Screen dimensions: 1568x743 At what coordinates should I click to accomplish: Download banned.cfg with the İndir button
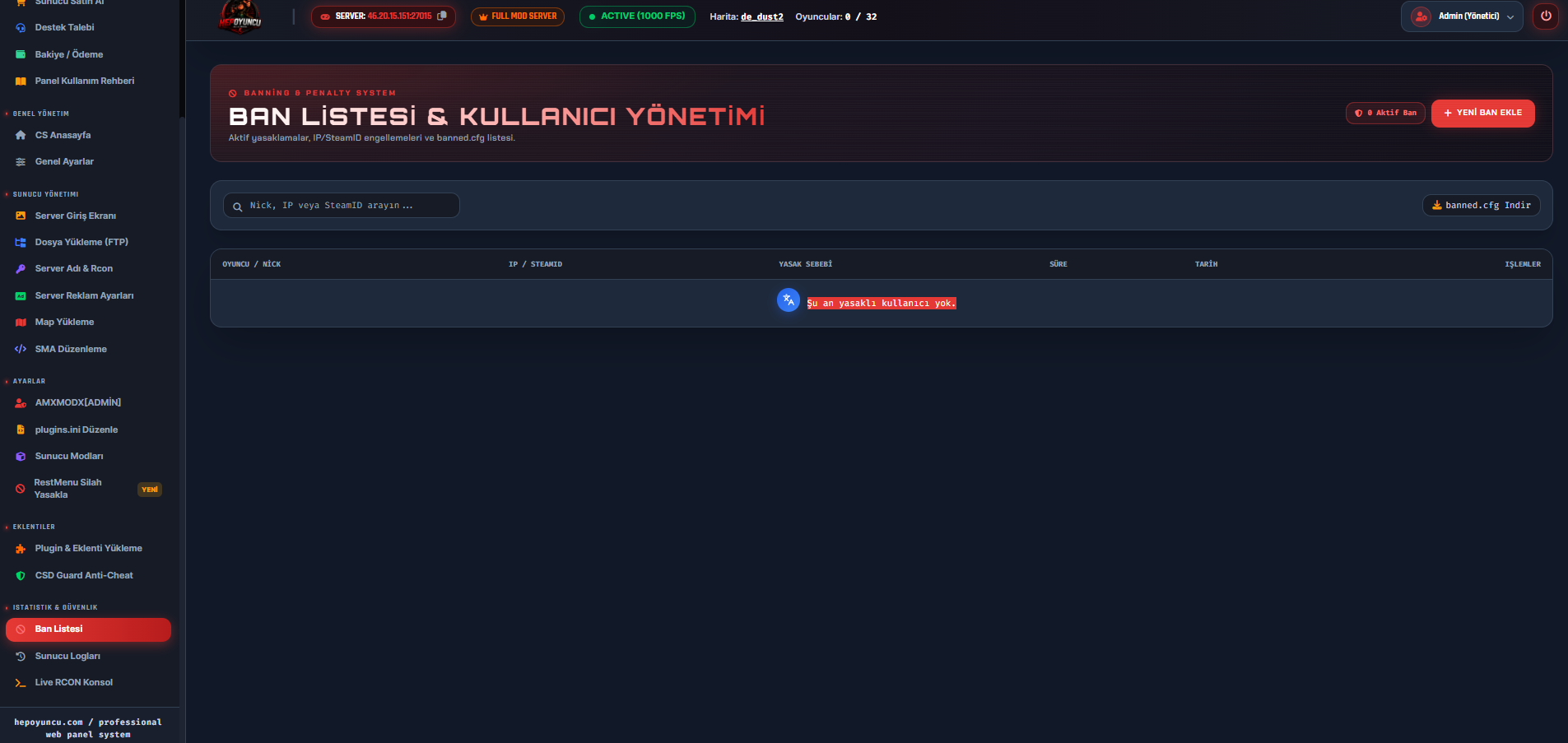click(1482, 206)
